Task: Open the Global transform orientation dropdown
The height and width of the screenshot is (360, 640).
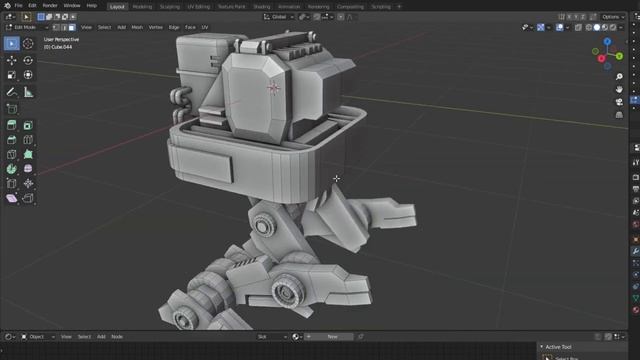Action: (x=279, y=17)
